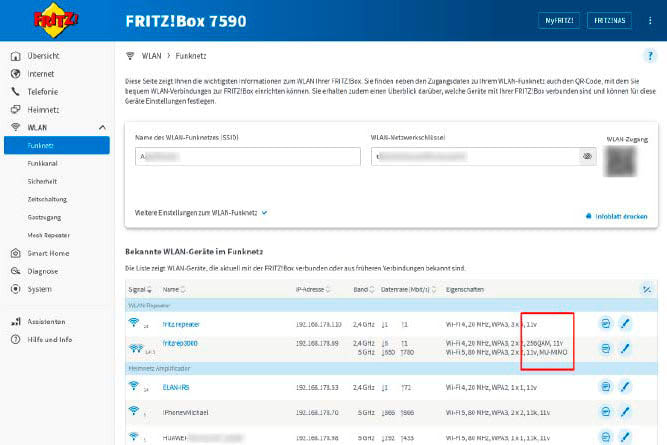Click the Heimnetz devices icon
Image resolution: width=667 pixels, height=445 pixels.
15,110
